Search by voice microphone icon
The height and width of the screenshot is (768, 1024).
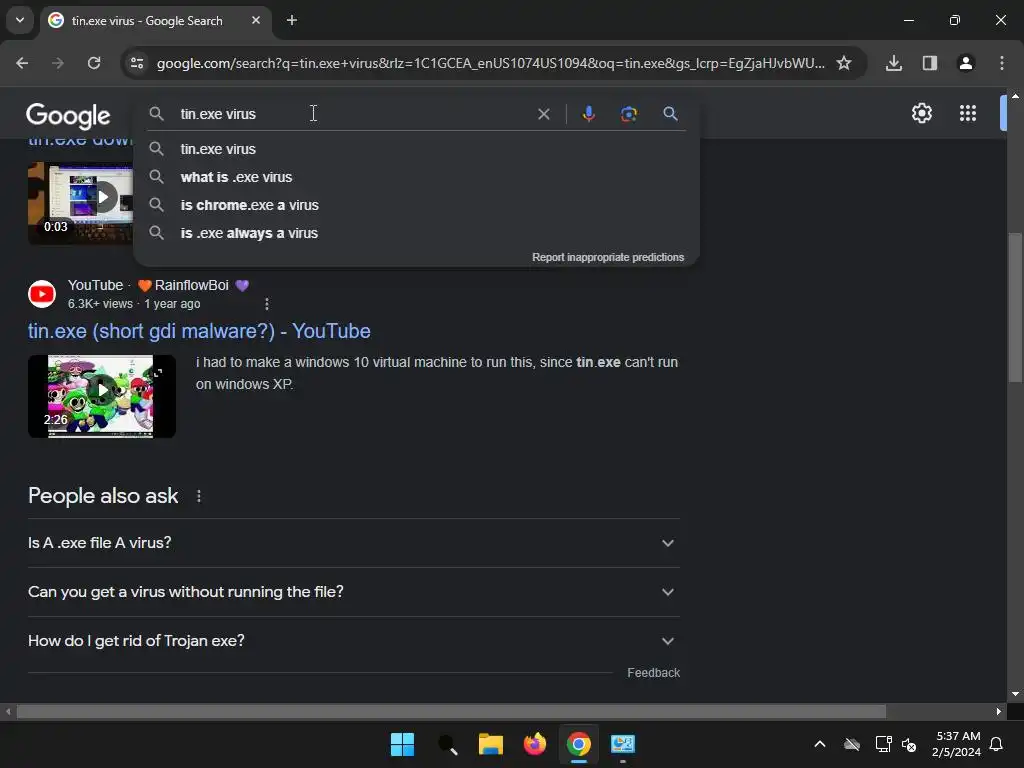(588, 114)
